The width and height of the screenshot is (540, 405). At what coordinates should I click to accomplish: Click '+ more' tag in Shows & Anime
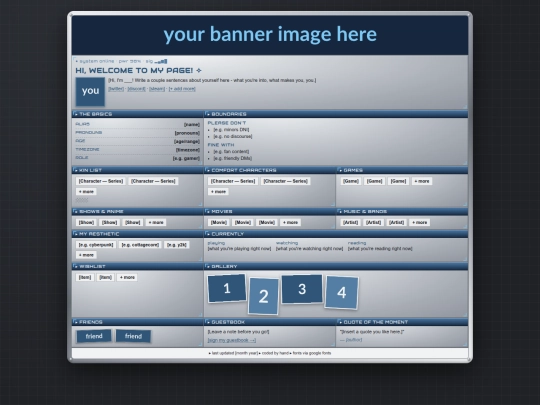tap(156, 222)
